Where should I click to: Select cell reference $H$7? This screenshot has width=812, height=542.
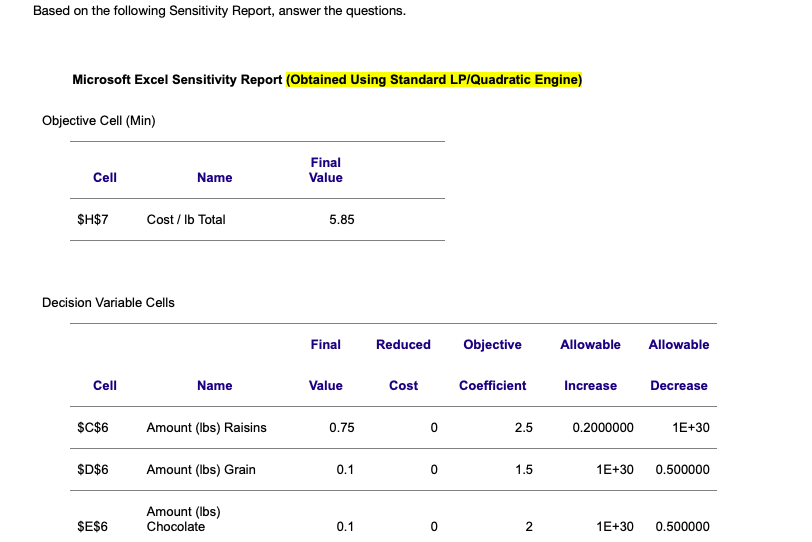[x=93, y=219]
